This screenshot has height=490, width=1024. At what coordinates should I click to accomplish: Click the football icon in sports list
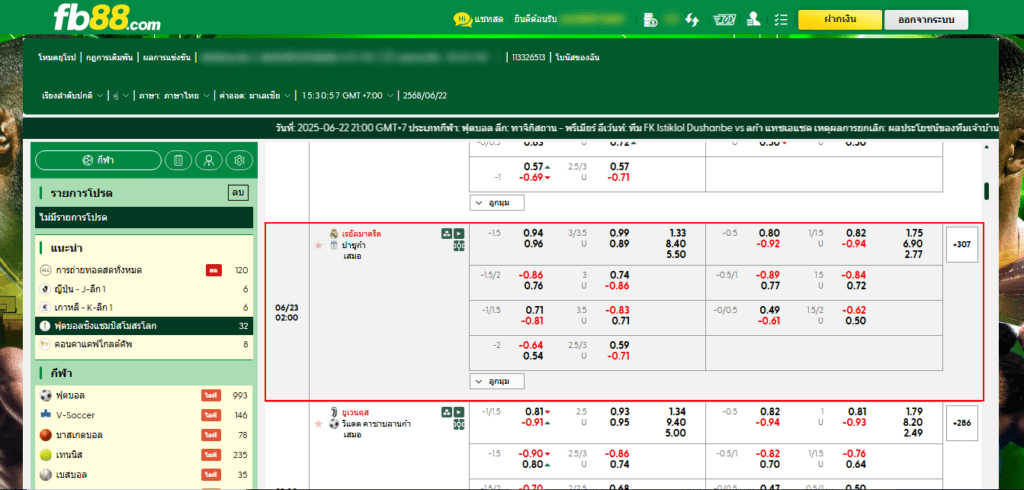46,395
